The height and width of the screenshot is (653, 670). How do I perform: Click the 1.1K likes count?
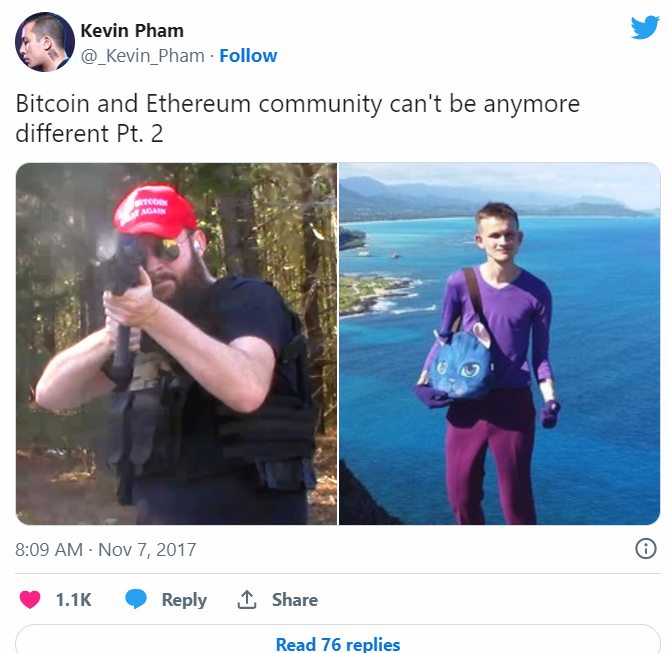pyautogui.click(x=73, y=600)
